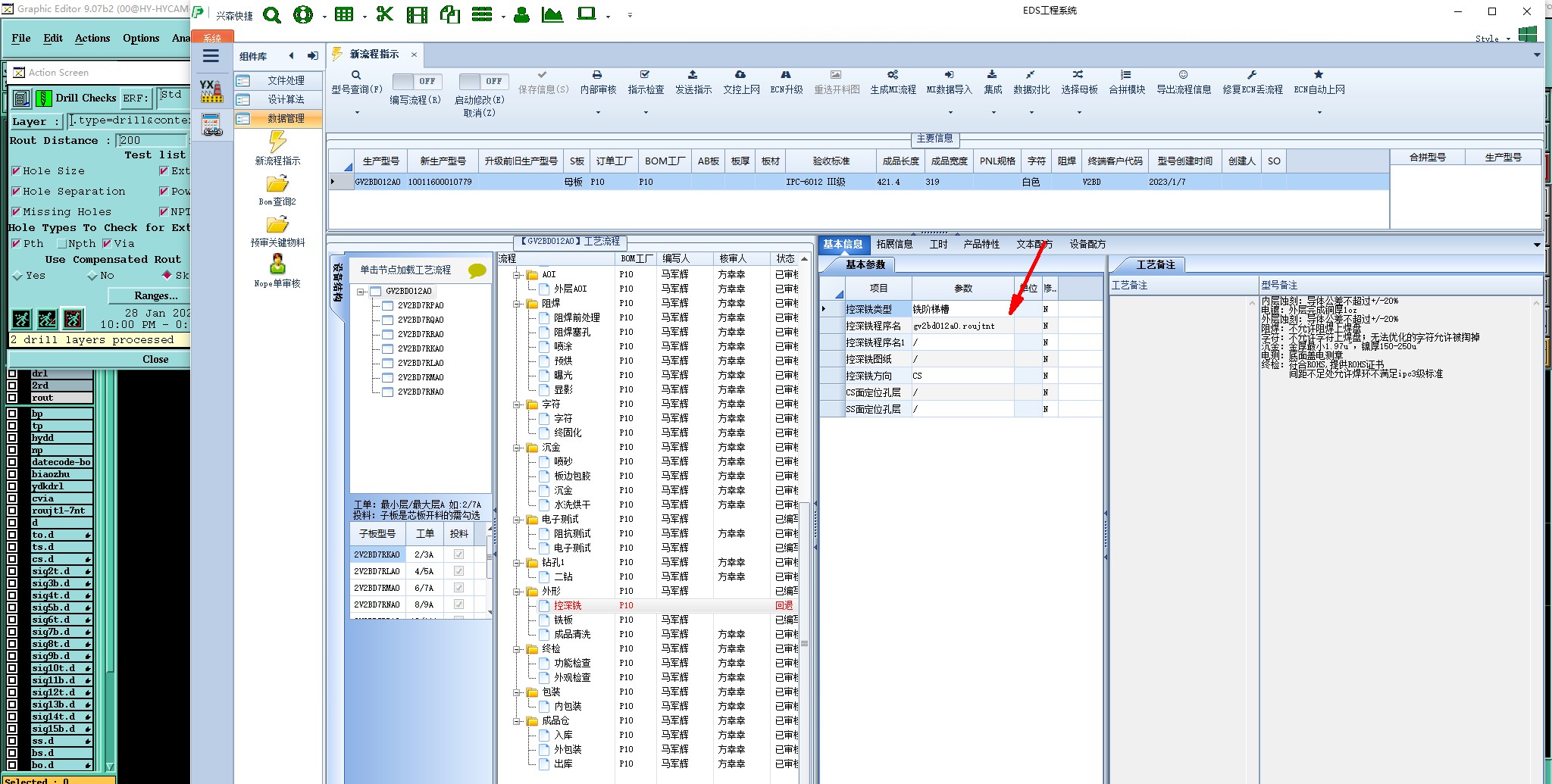Open the 设计算法 sidebar button
This screenshot has height=784, width=1552.
pos(278,99)
